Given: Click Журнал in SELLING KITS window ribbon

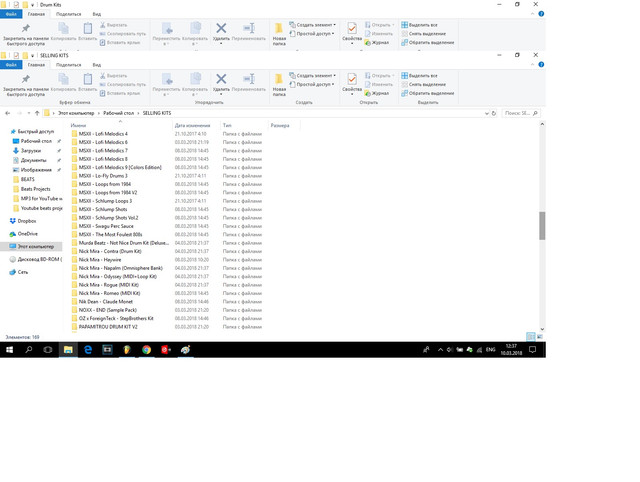Looking at the screenshot, I should 376,93.
